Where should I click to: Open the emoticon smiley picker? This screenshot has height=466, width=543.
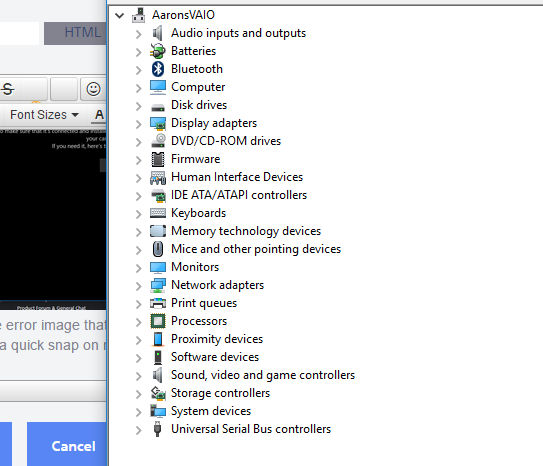coord(93,89)
